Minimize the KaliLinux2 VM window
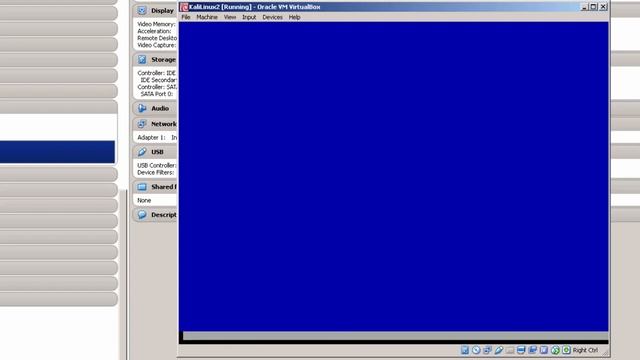The width and height of the screenshot is (640, 360). [584, 7]
